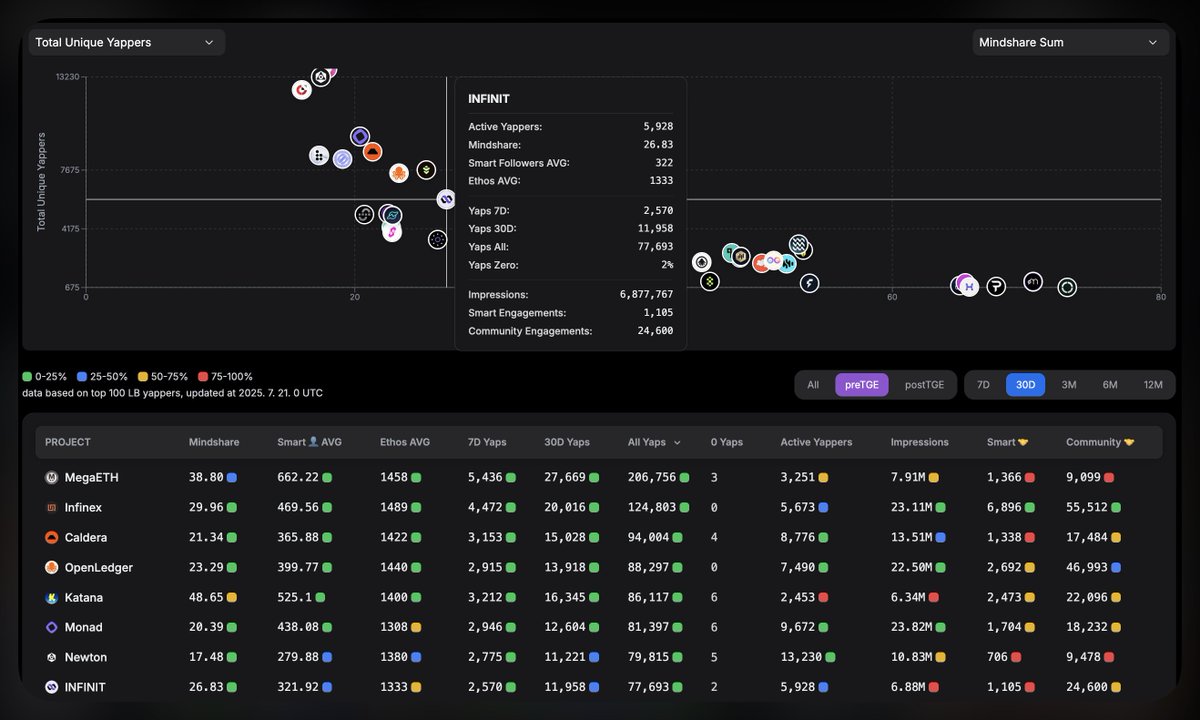The height and width of the screenshot is (720, 1200).
Task: Select the postTGE filter
Action: [x=924, y=385]
